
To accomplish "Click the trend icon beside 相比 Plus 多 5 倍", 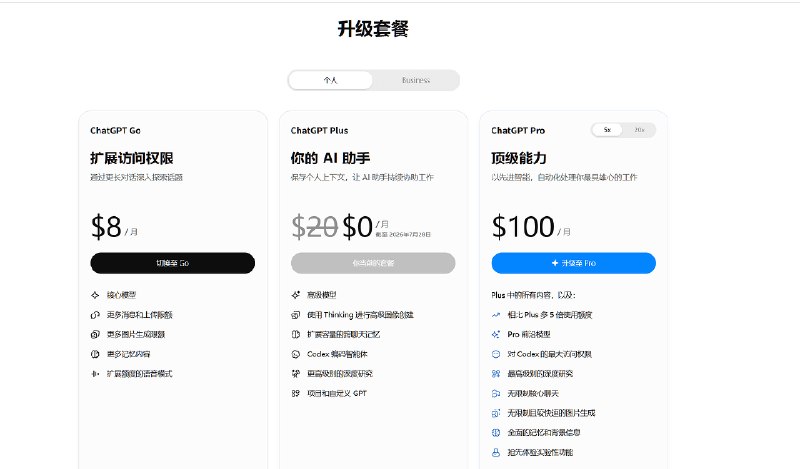I will 496,315.
